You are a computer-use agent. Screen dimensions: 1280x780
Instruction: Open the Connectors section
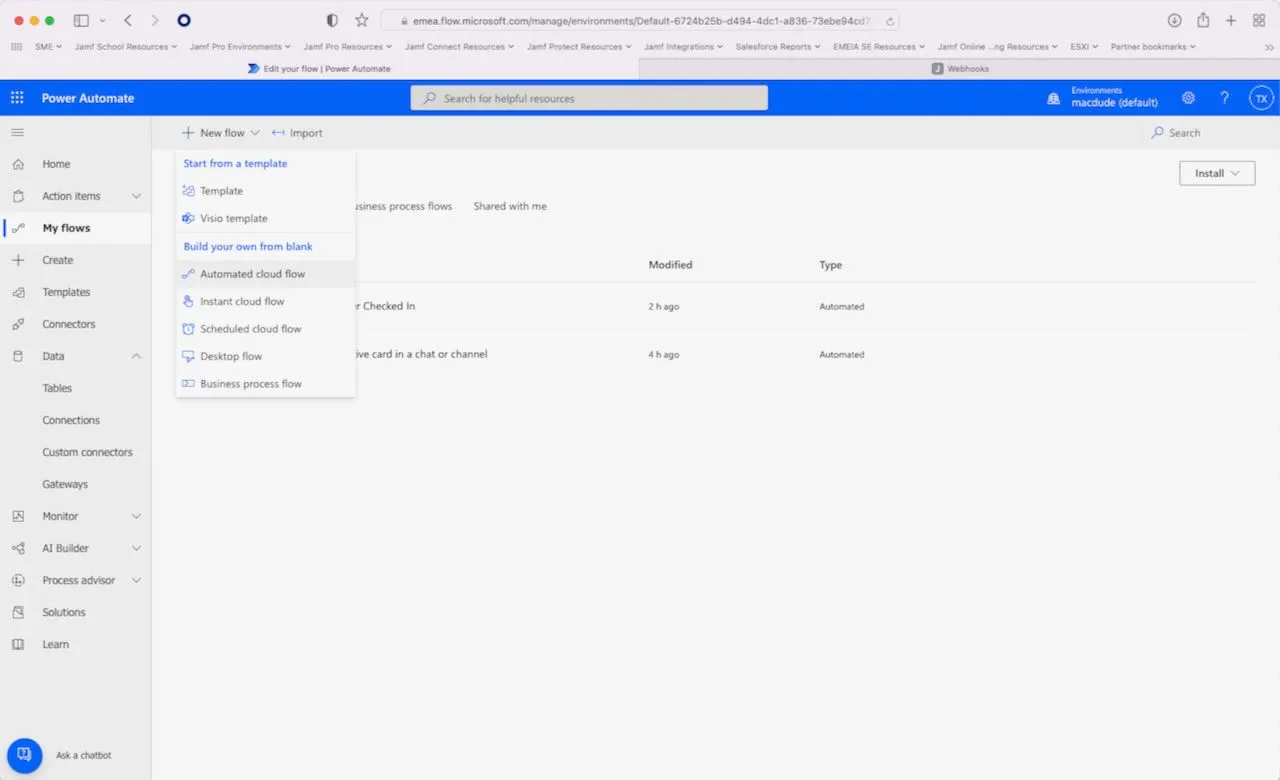click(x=68, y=323)
